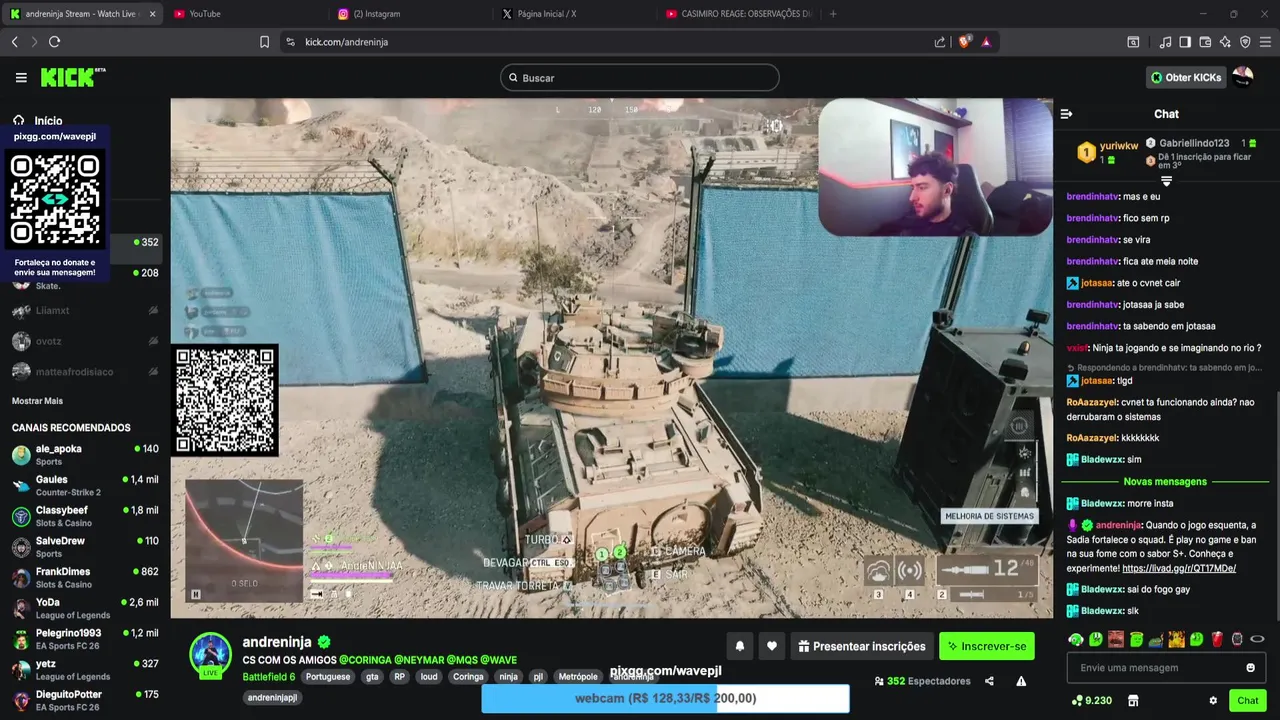1280x720 pixels.
Task: Open Leo AI sparkle icon
Action: [x=1225, y=42]
